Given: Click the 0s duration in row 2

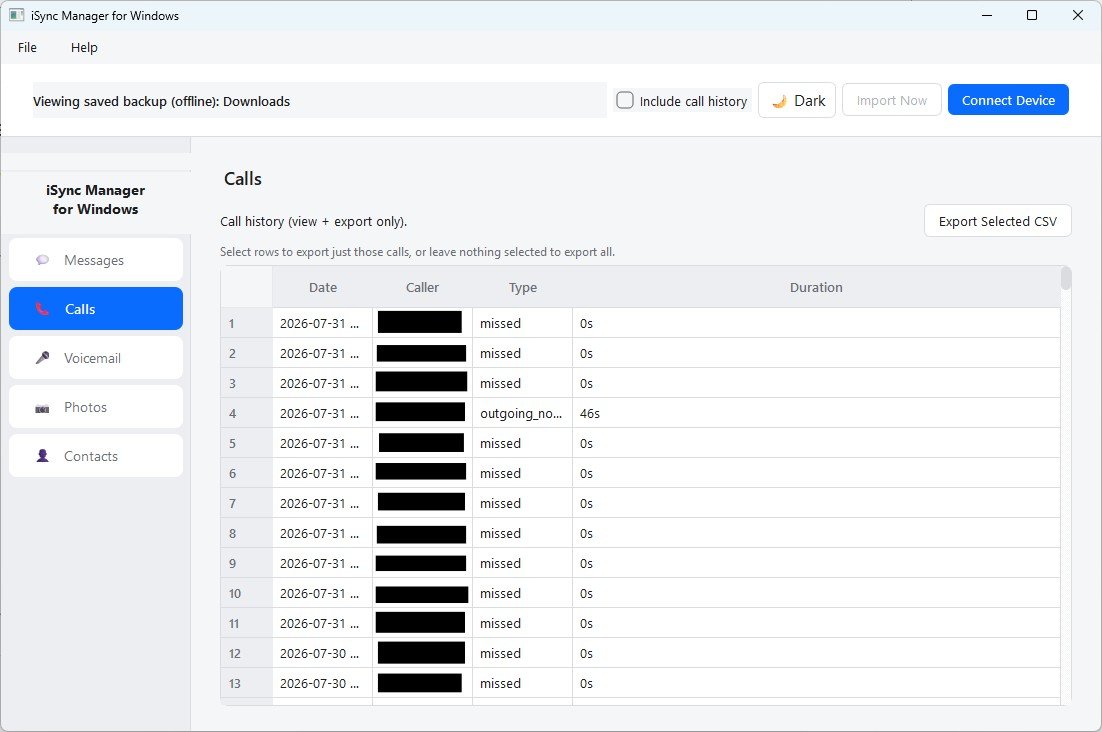Looking at the screenshot, I should tap(816, 353).
